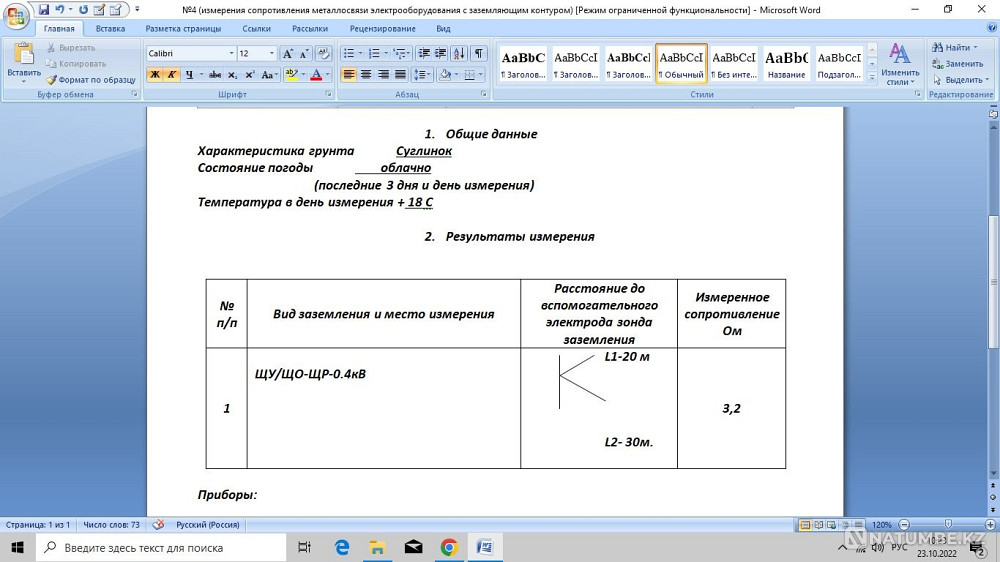Click the Русский (Россия) language indicator
The height and width of the screenshot is (562, 1000).
(208, 524)
